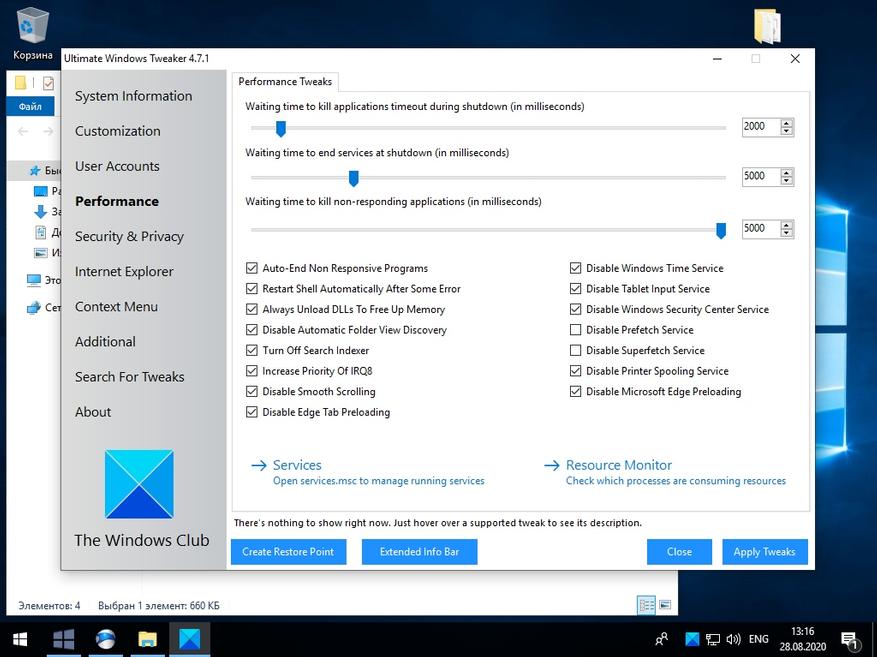
Task: Uncheck Disable Edge Tab Preloading
Action: pyautogui.click(x=252, y=412)
